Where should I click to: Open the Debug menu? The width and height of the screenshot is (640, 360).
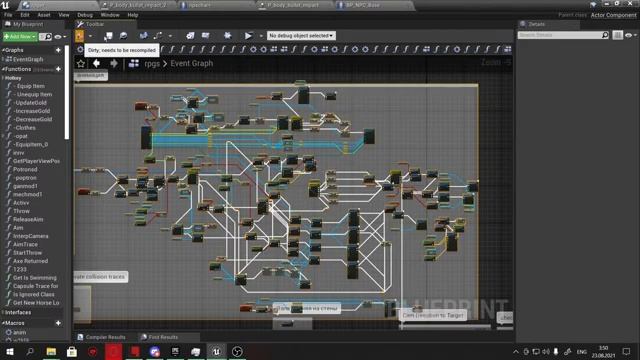[x=85, y=15]
